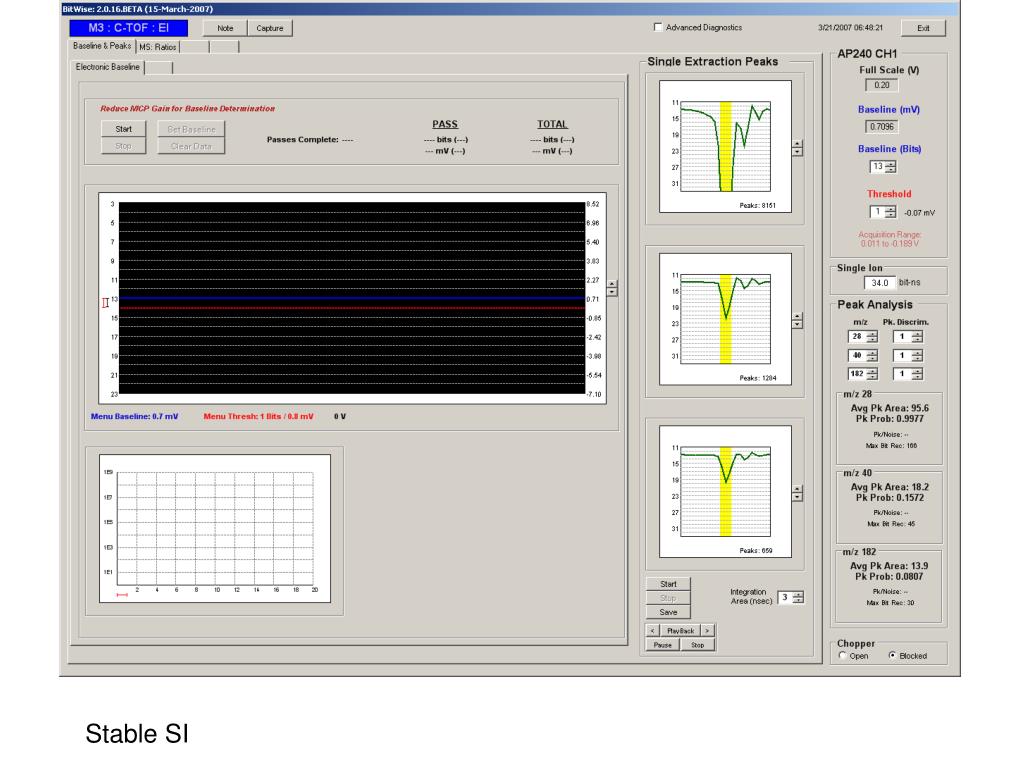This screenshot has width=1024, height=768.
Task: Adjust the m/z 182 spinner arrows
Action: [872, 374]
